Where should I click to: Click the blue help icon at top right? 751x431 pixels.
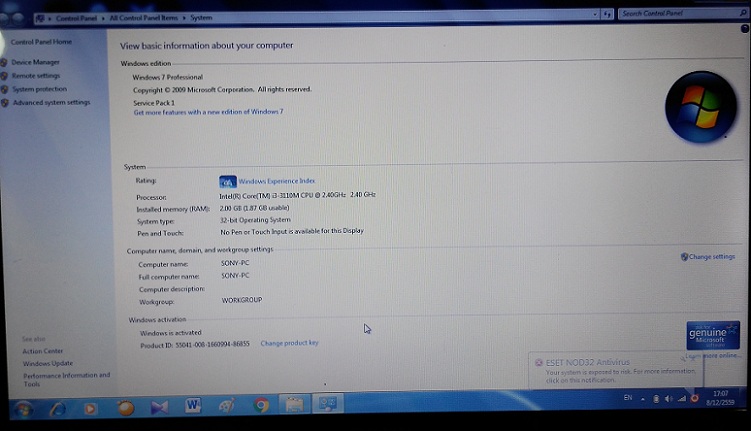pyautogui.click(x=745, y=29)
